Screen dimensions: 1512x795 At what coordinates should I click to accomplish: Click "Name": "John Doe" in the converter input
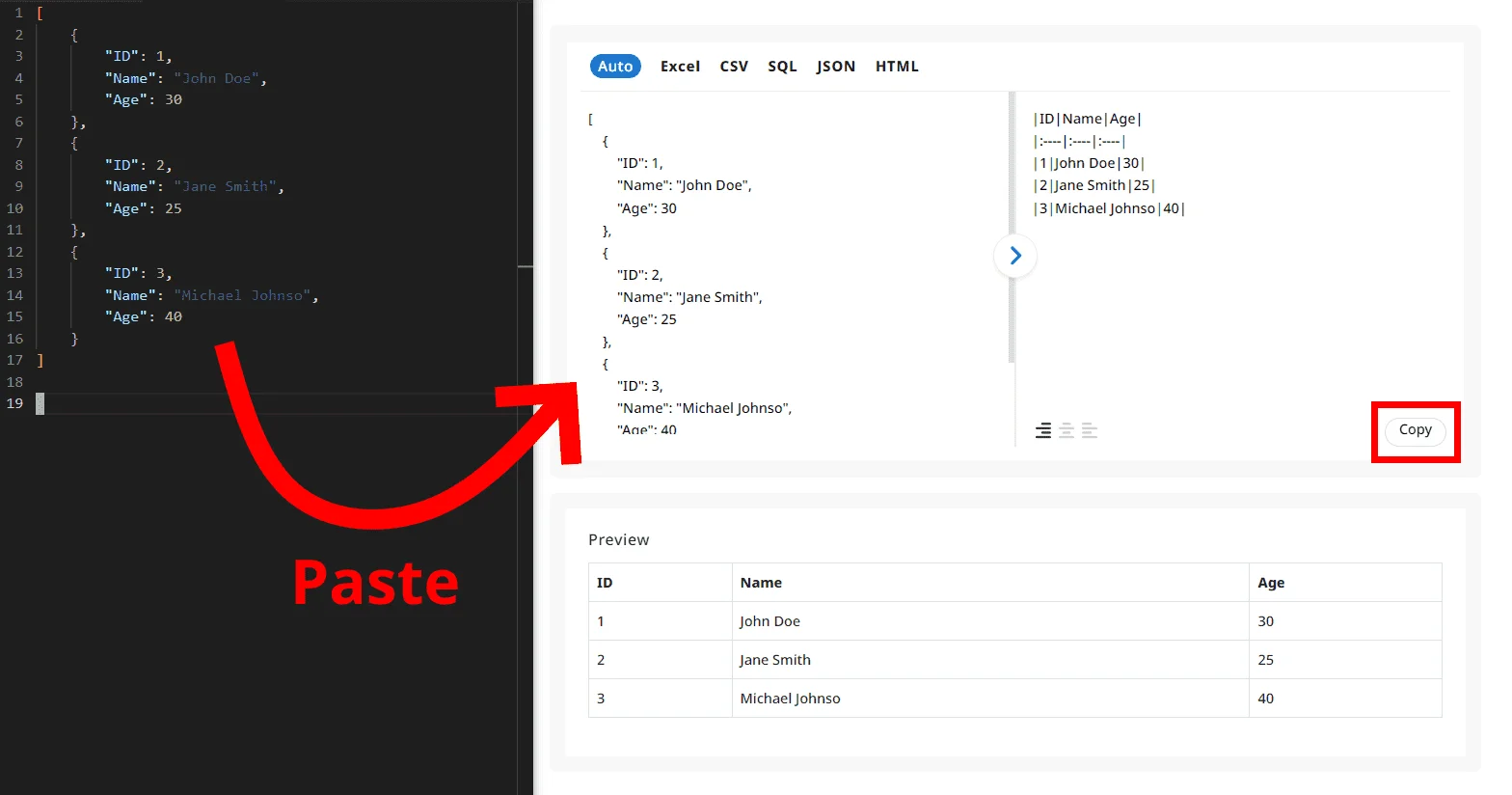(685, 185)
